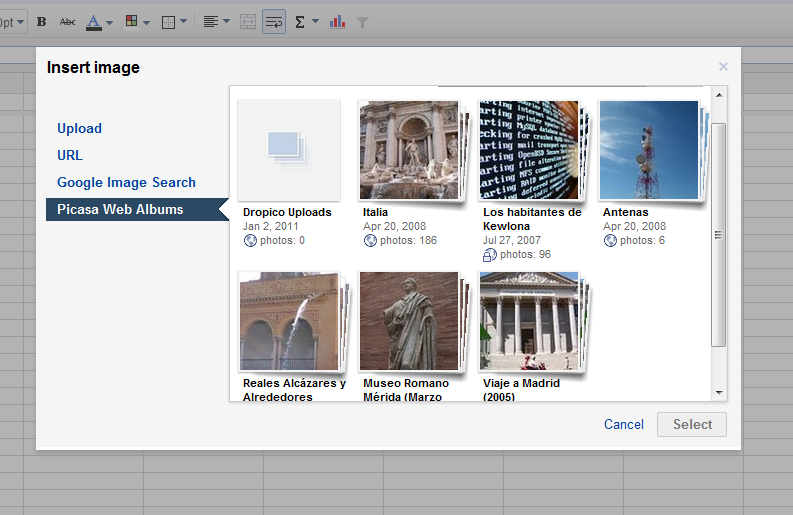Viewport: 793px width, 515px height.
Task: Open Reales Alcázares y Alrededores thumbnail
Action: coord(291,321)
